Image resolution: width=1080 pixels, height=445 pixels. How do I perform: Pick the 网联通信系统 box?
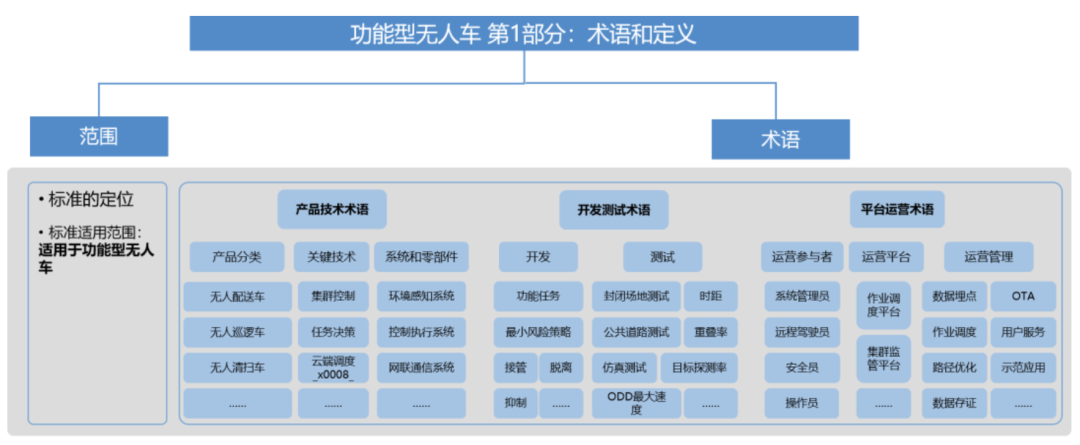click(422, 368)
